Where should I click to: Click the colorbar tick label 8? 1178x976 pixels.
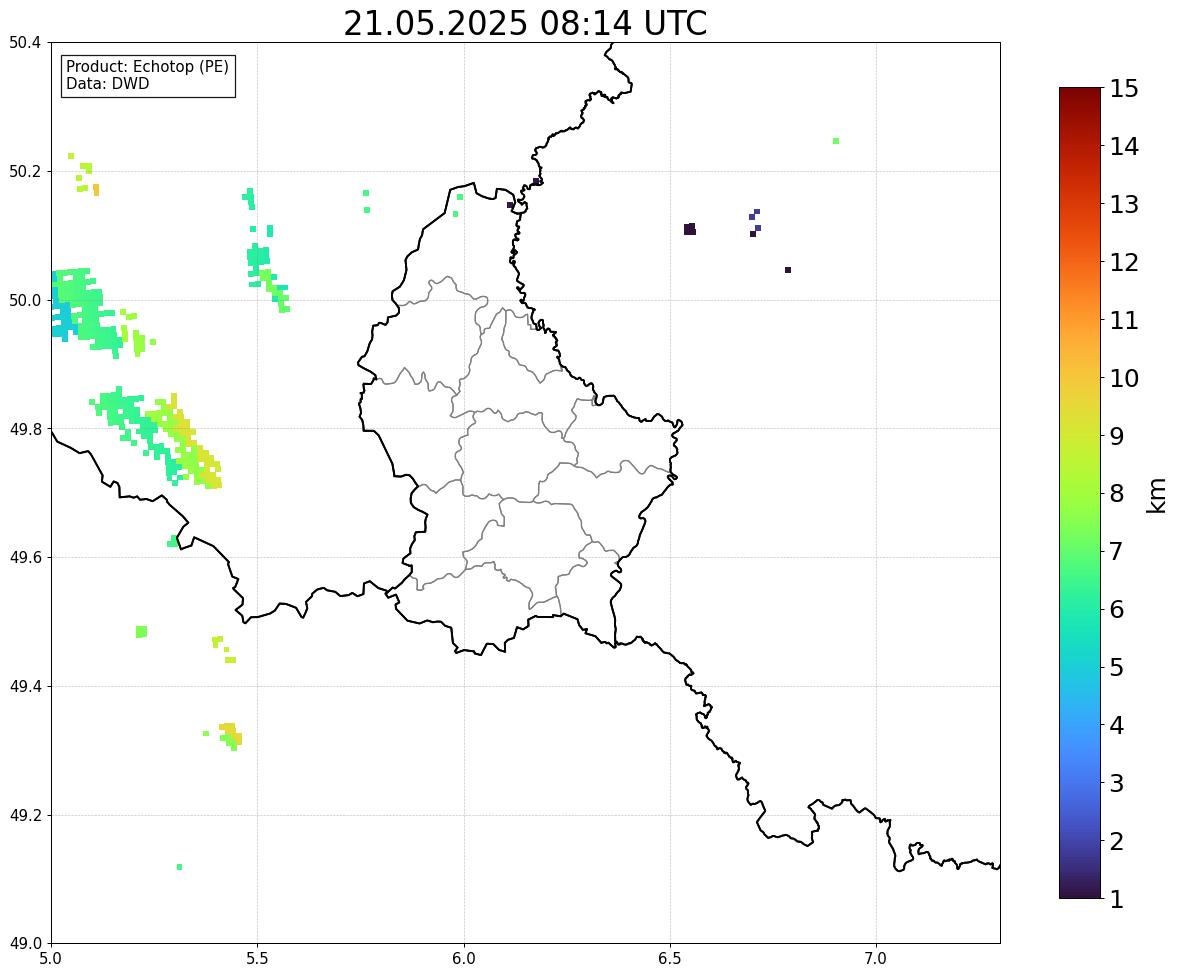(x=1116, y=494)
